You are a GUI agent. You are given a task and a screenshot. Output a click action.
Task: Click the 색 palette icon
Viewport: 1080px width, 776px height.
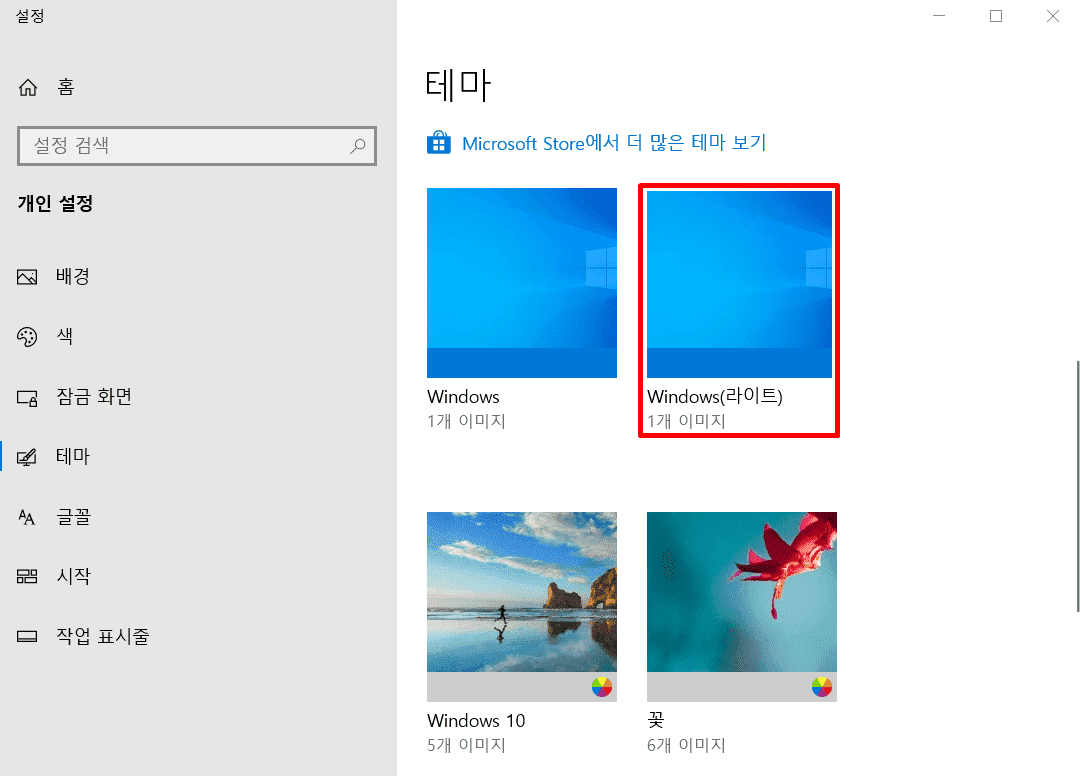[27, 337]
